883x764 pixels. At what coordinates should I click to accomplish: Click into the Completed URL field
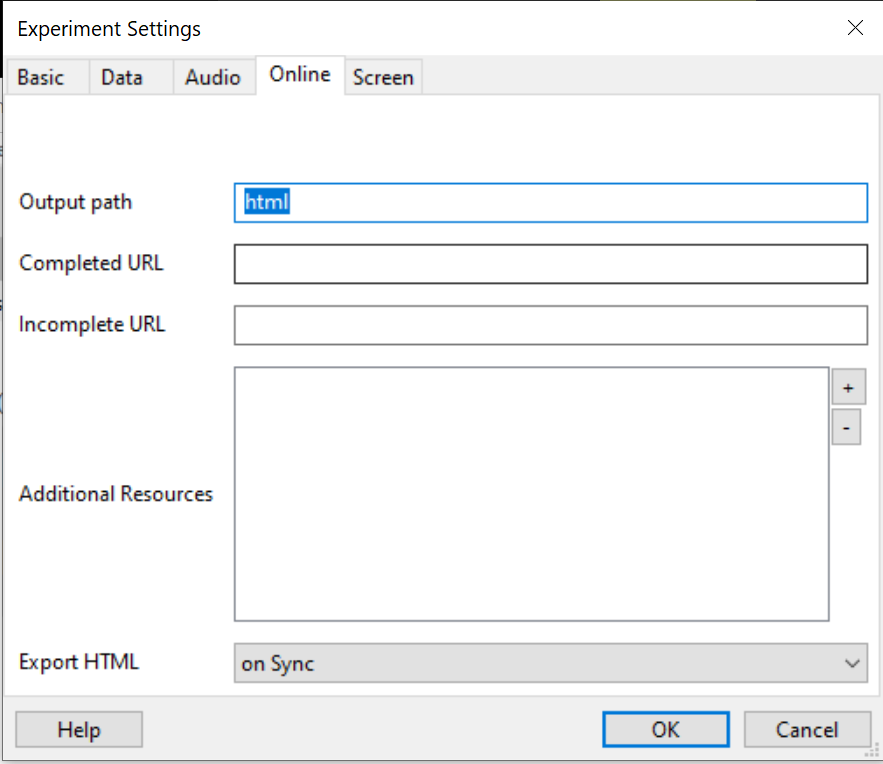pyautogui.click(x=550, y=264)
